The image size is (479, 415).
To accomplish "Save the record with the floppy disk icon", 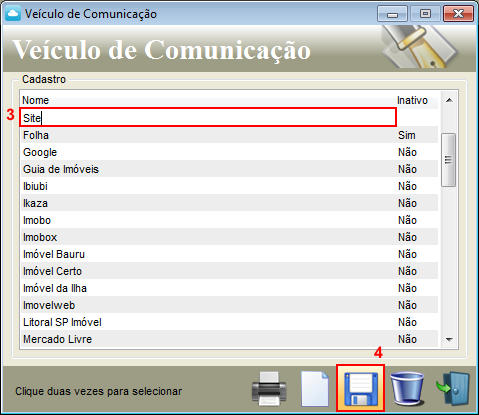I will (361, 389).
